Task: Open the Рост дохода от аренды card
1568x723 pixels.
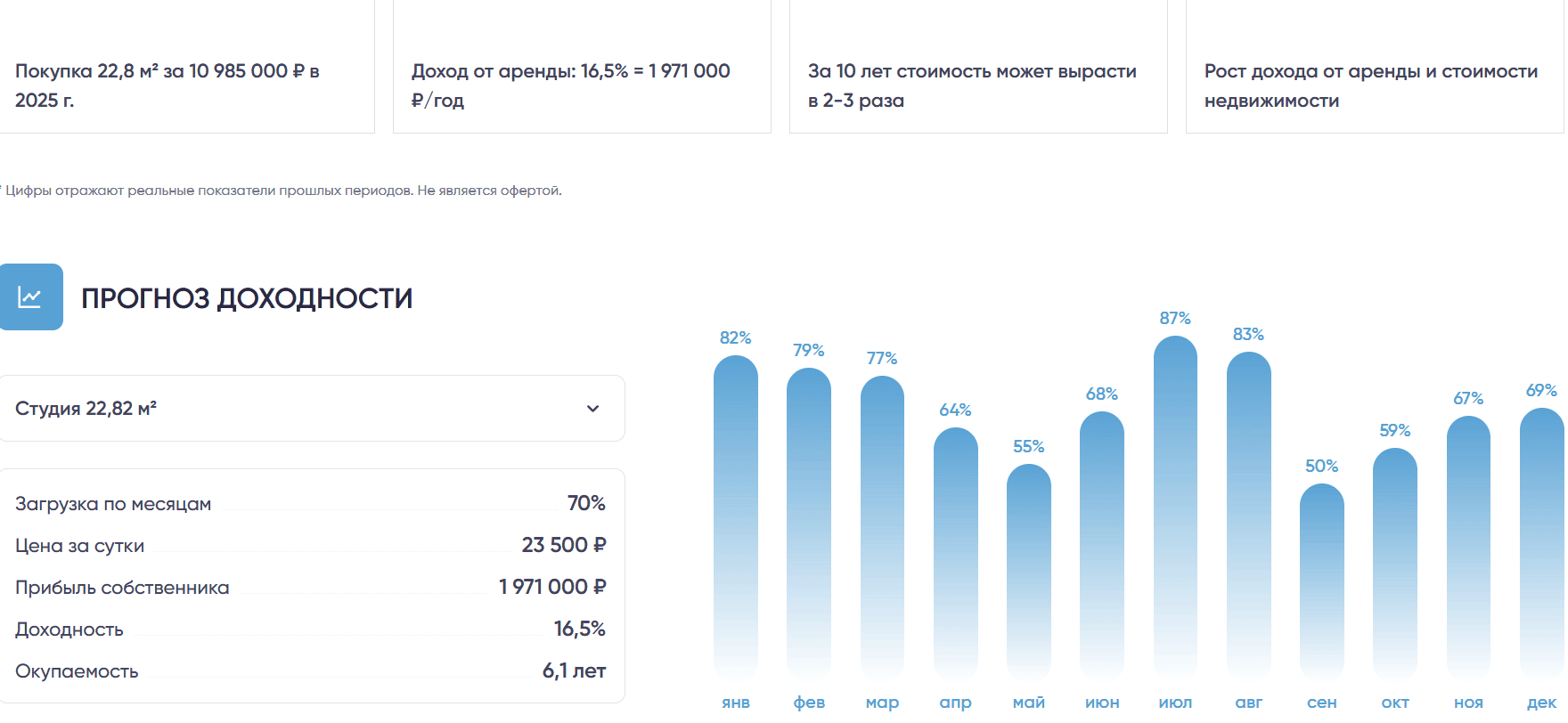Action: tap(1375, 85)
